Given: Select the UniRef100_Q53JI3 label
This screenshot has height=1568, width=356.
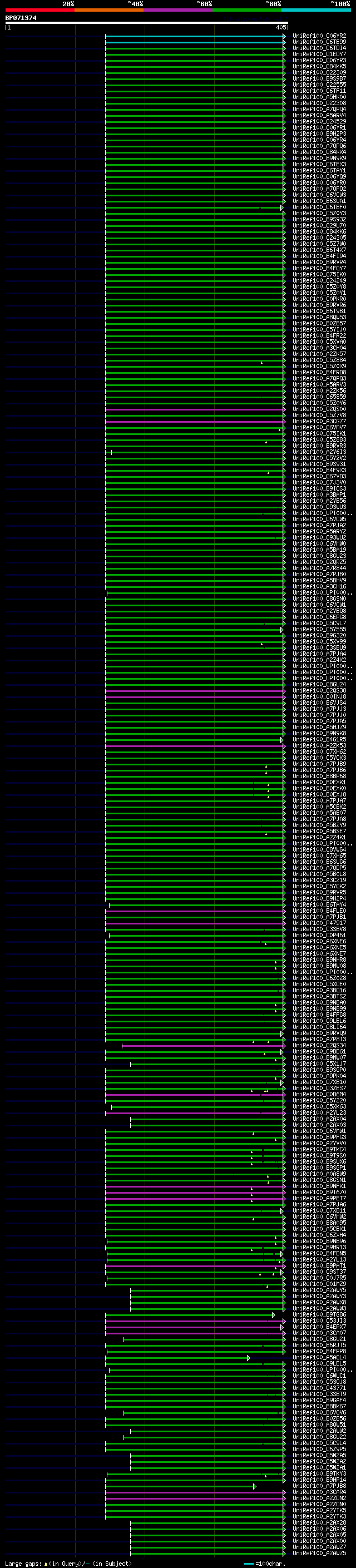Looking at the screenshot, I should (319, 1321).
